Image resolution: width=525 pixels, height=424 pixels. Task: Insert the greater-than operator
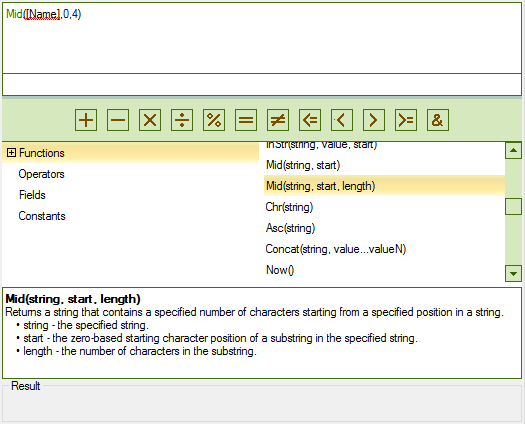pos(374,120)
